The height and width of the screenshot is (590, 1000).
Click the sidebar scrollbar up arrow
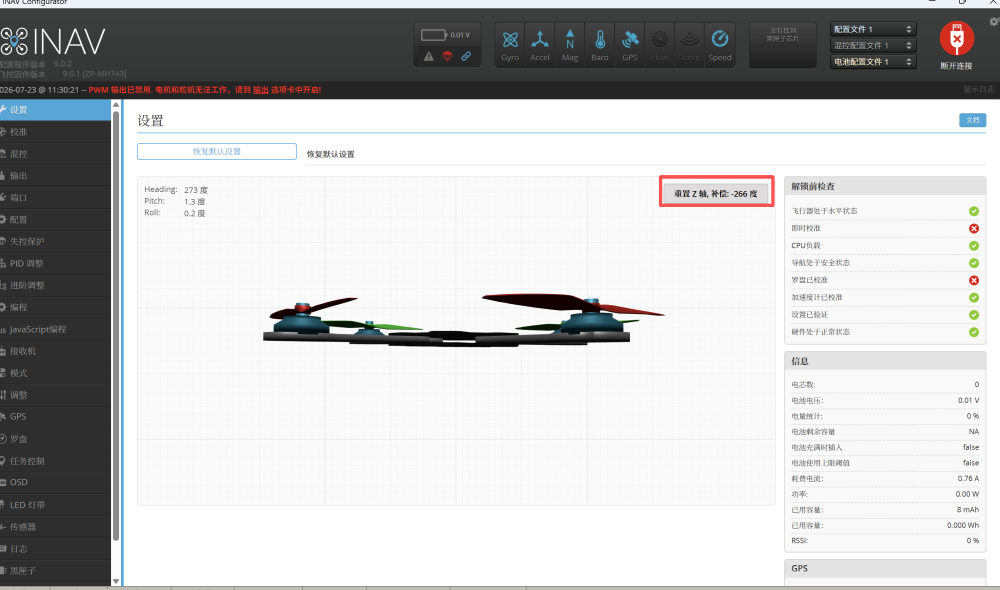tap(116, 105)
